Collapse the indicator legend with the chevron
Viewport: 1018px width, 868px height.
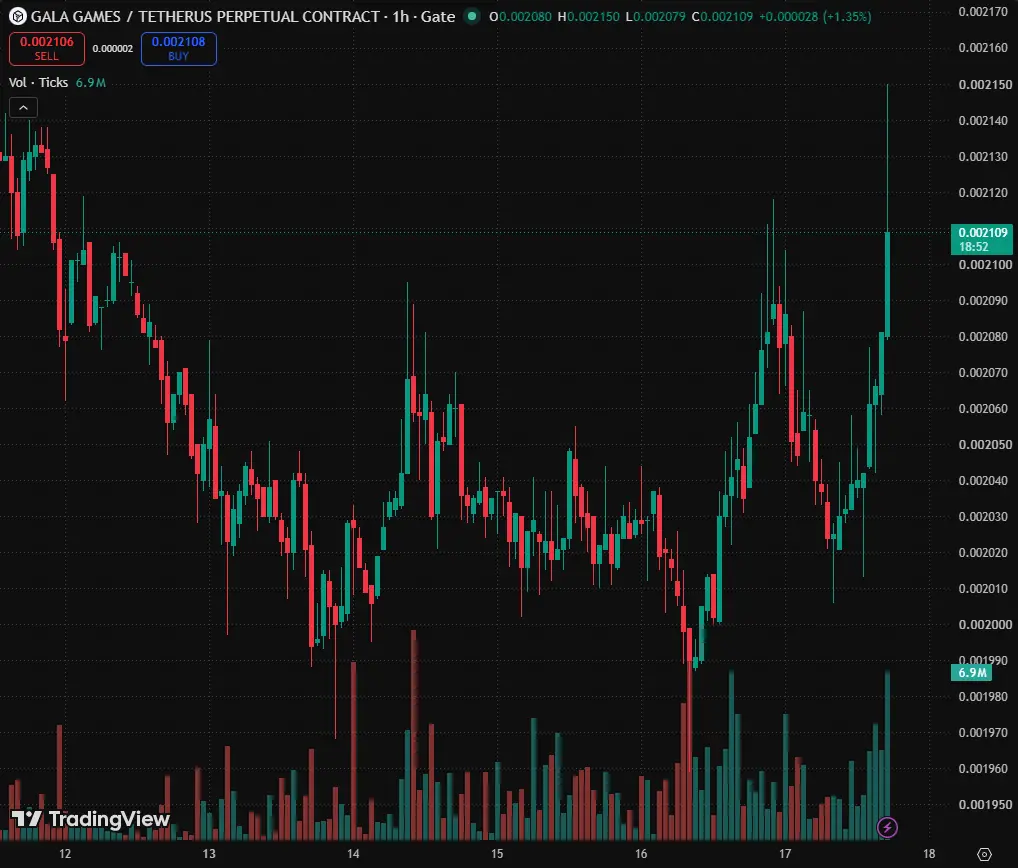pyautogui.click(x=23, y=108)
